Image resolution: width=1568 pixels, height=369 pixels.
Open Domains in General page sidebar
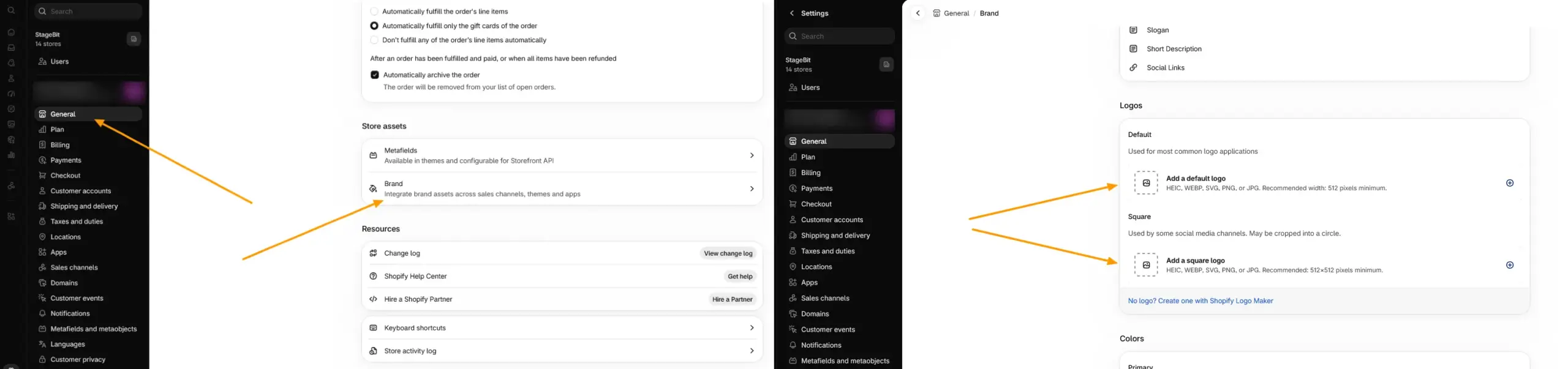click(x=64, y=283)
